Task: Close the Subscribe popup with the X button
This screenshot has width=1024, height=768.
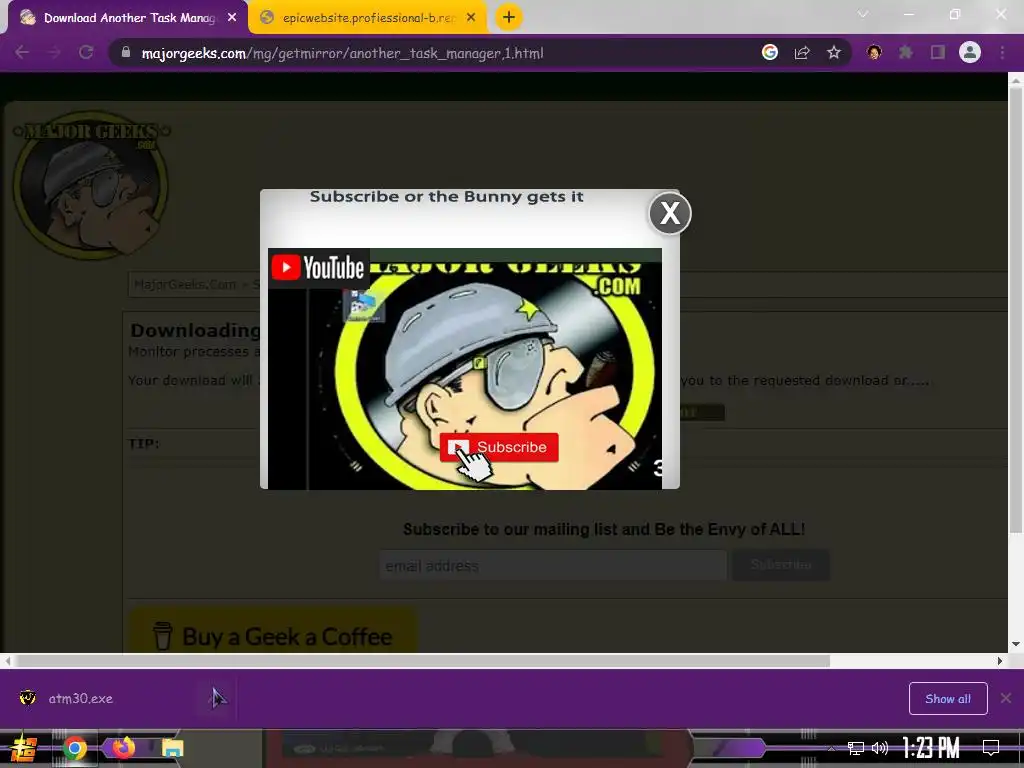Action: [669, 213]
